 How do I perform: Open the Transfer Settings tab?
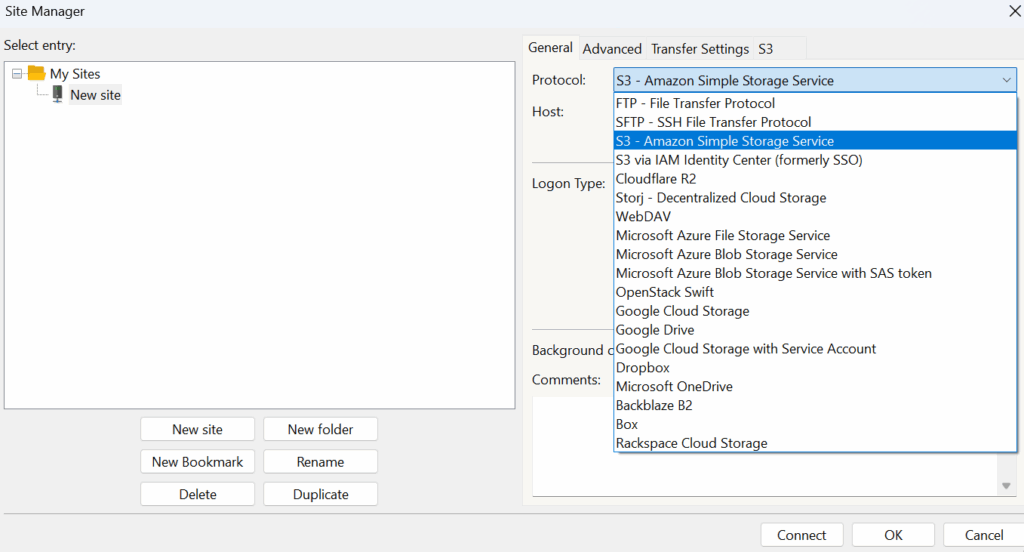pyautogui.click(x=700, y=49)
